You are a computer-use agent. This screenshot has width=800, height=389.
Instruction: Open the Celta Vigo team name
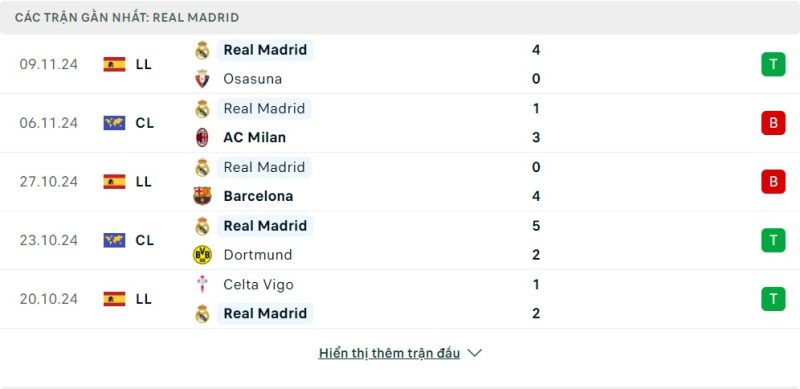(259, 284)
